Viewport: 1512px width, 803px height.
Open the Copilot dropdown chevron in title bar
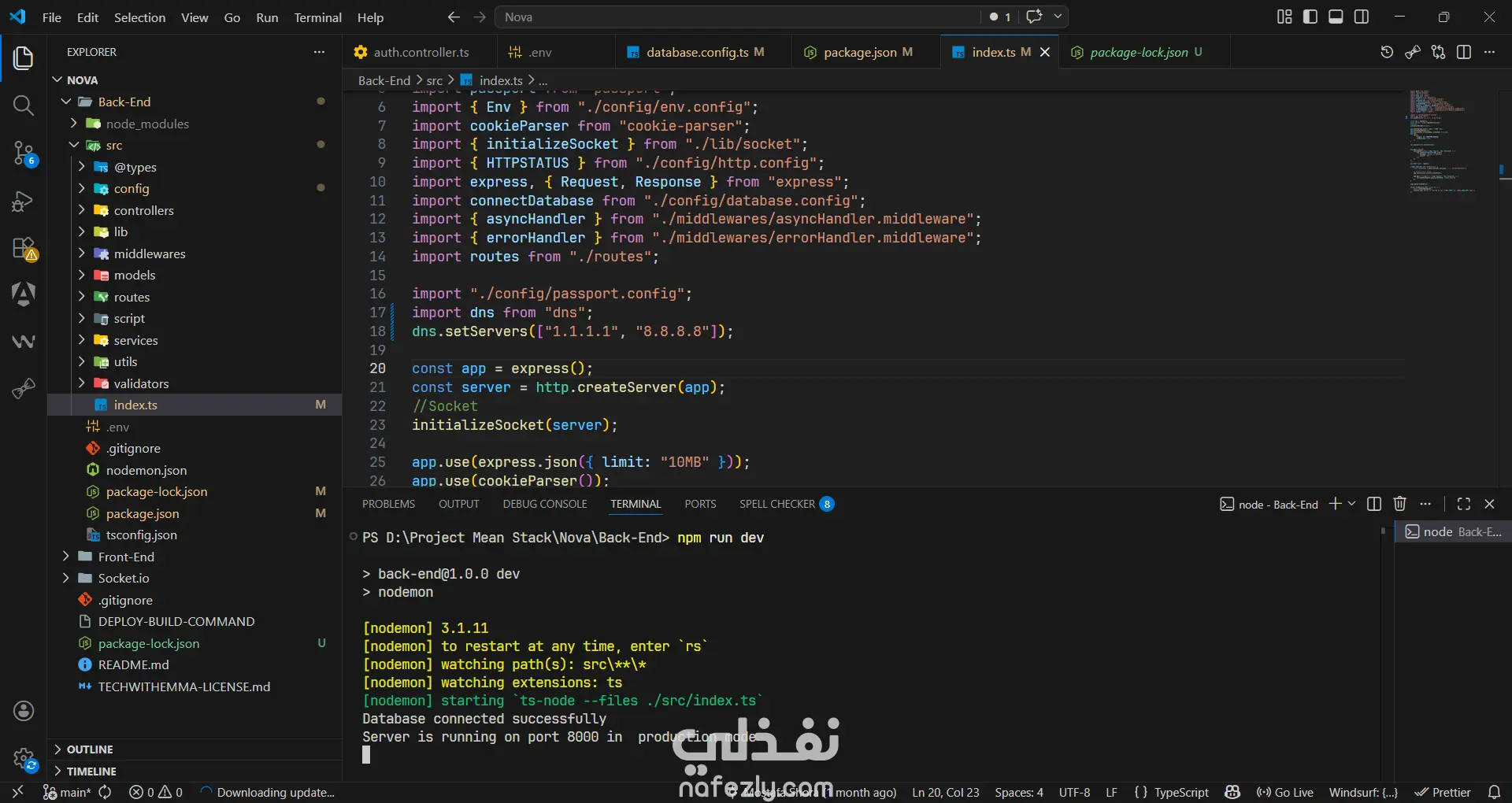(1058, 17)
